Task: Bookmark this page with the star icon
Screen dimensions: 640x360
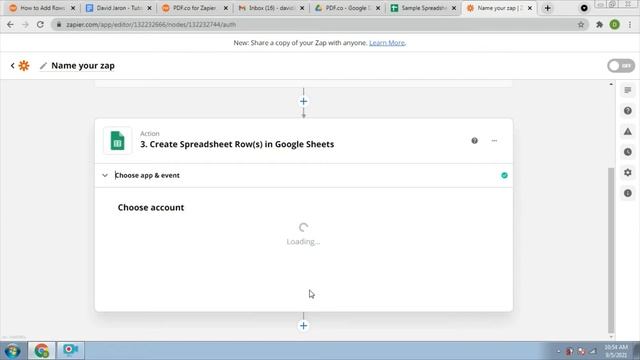Action: click(x=580, y=25)
